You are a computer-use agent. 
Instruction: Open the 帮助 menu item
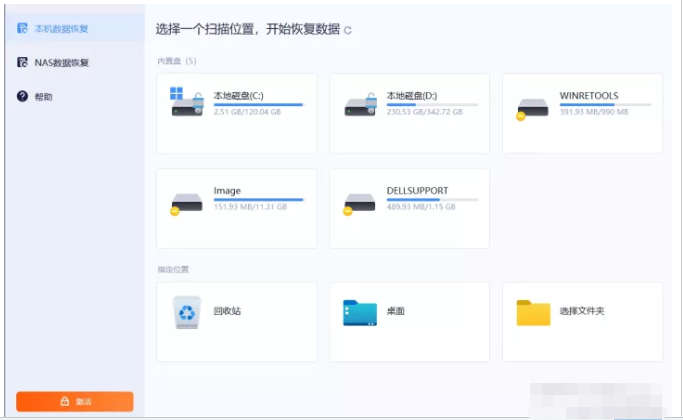(x=75, y=96)
